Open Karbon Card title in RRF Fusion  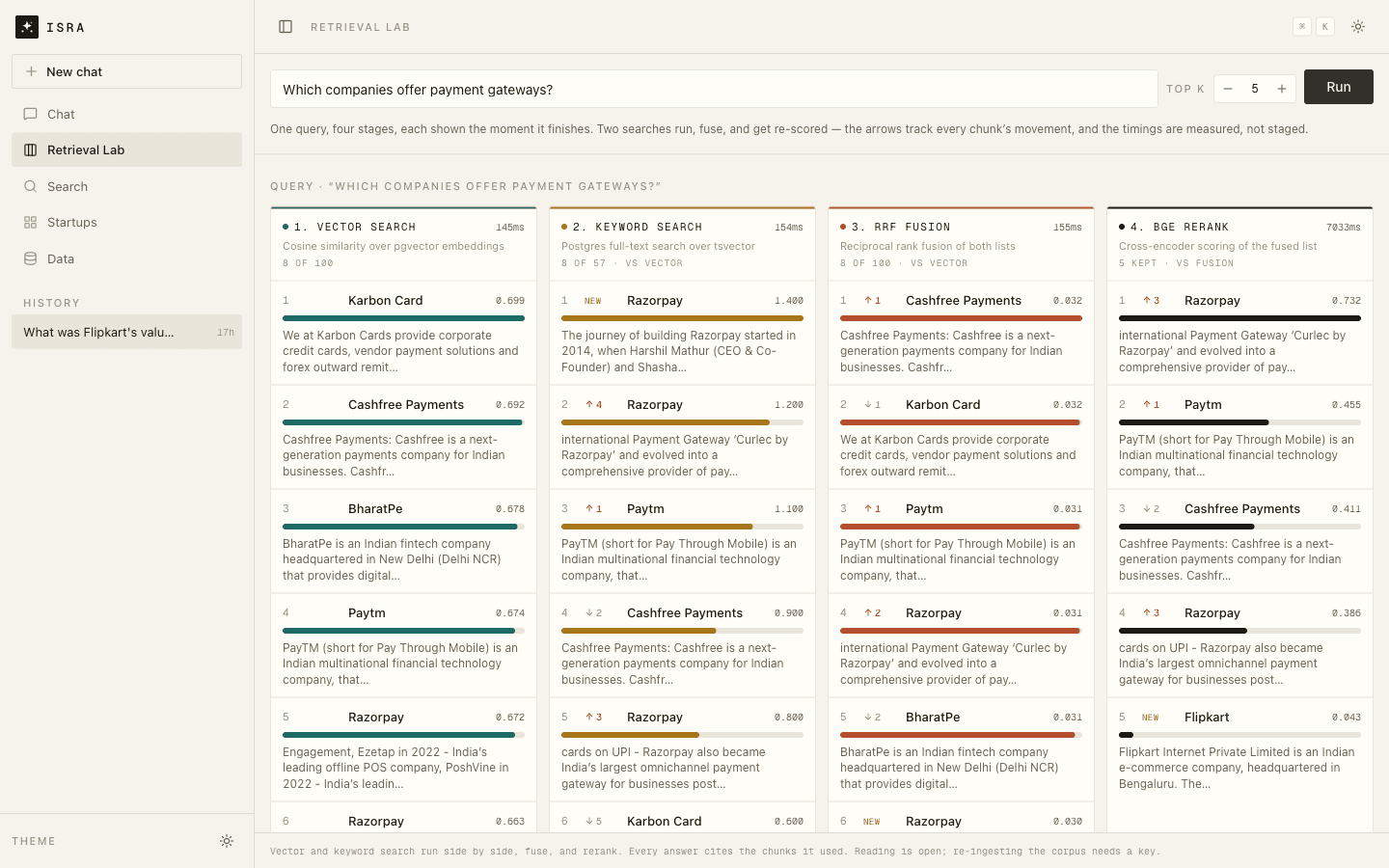[x=942, y=405]
